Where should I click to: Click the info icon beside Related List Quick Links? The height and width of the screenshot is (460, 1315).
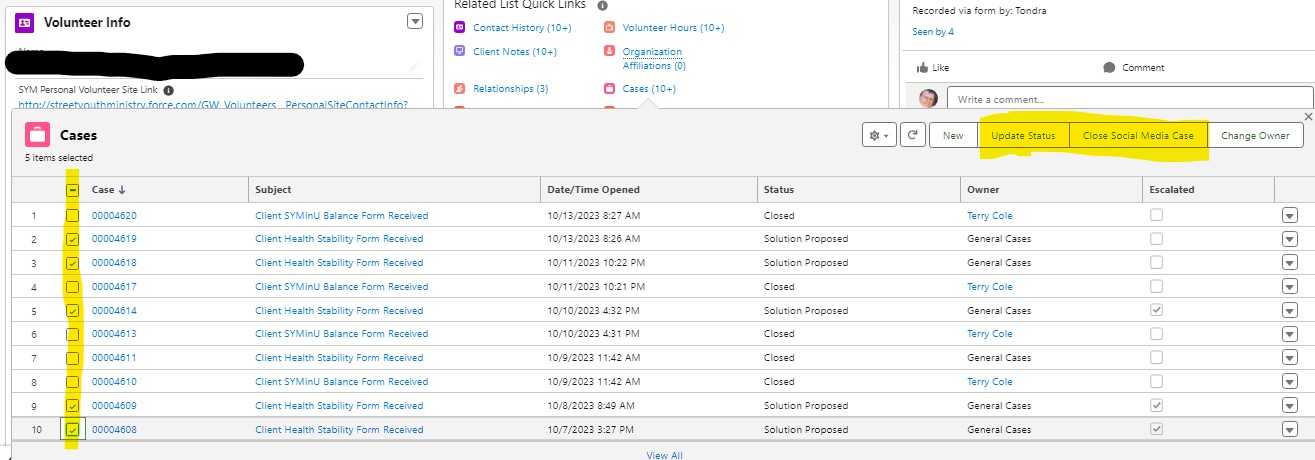pyautogui.click(x=602, y=5)
